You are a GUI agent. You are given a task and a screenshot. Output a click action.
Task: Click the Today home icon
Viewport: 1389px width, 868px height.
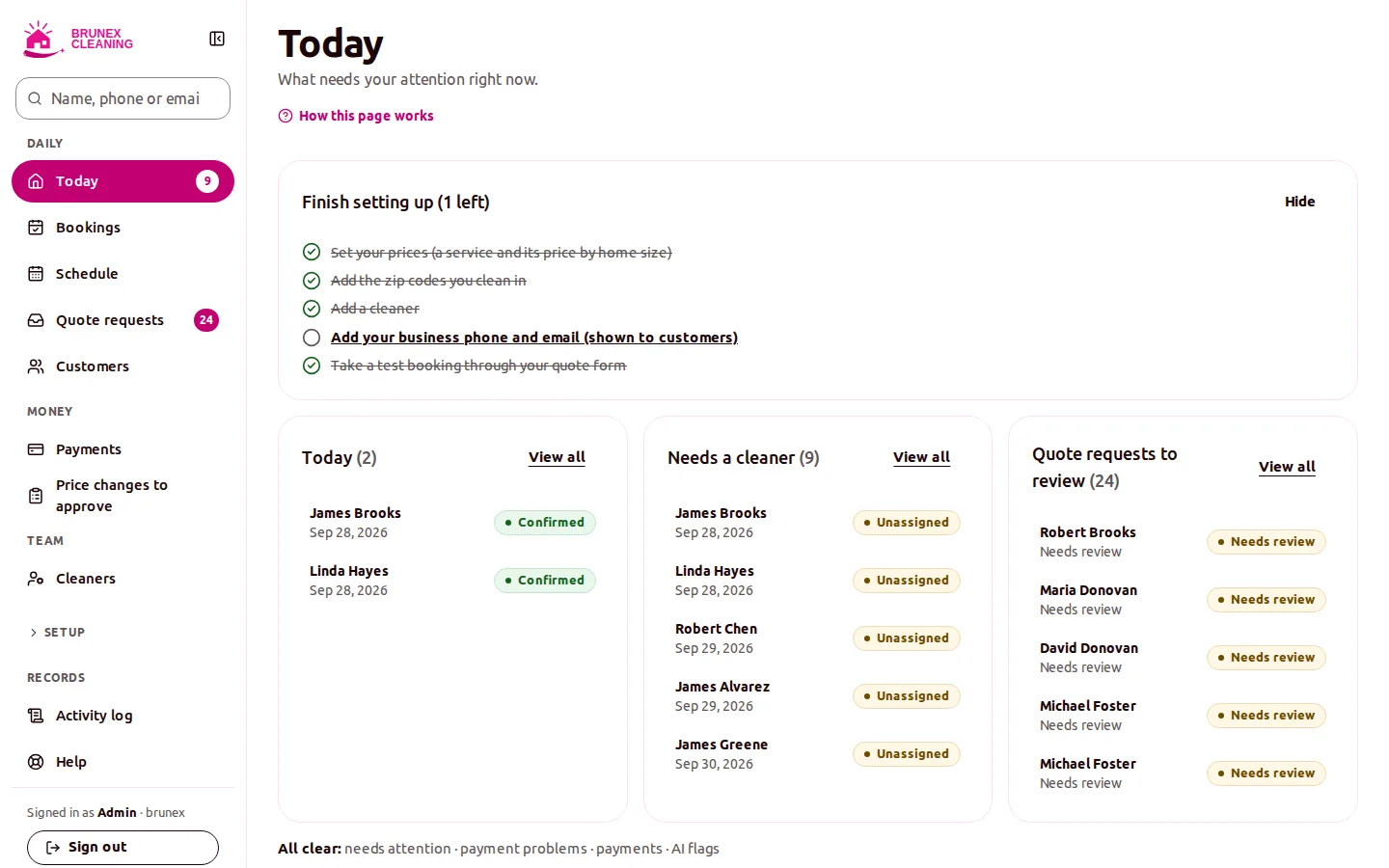[36, 181]
